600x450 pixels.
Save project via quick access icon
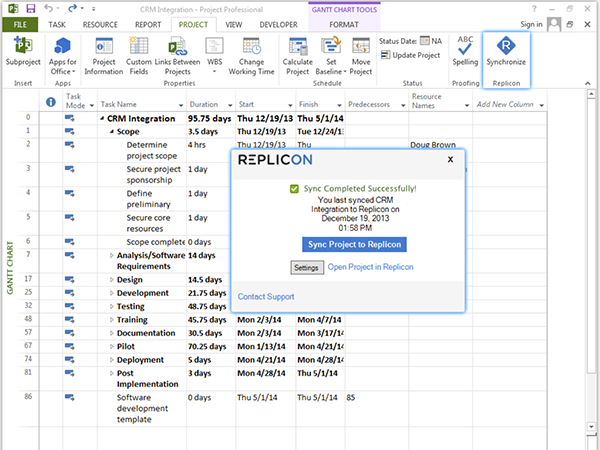click(x=30, y=8)
